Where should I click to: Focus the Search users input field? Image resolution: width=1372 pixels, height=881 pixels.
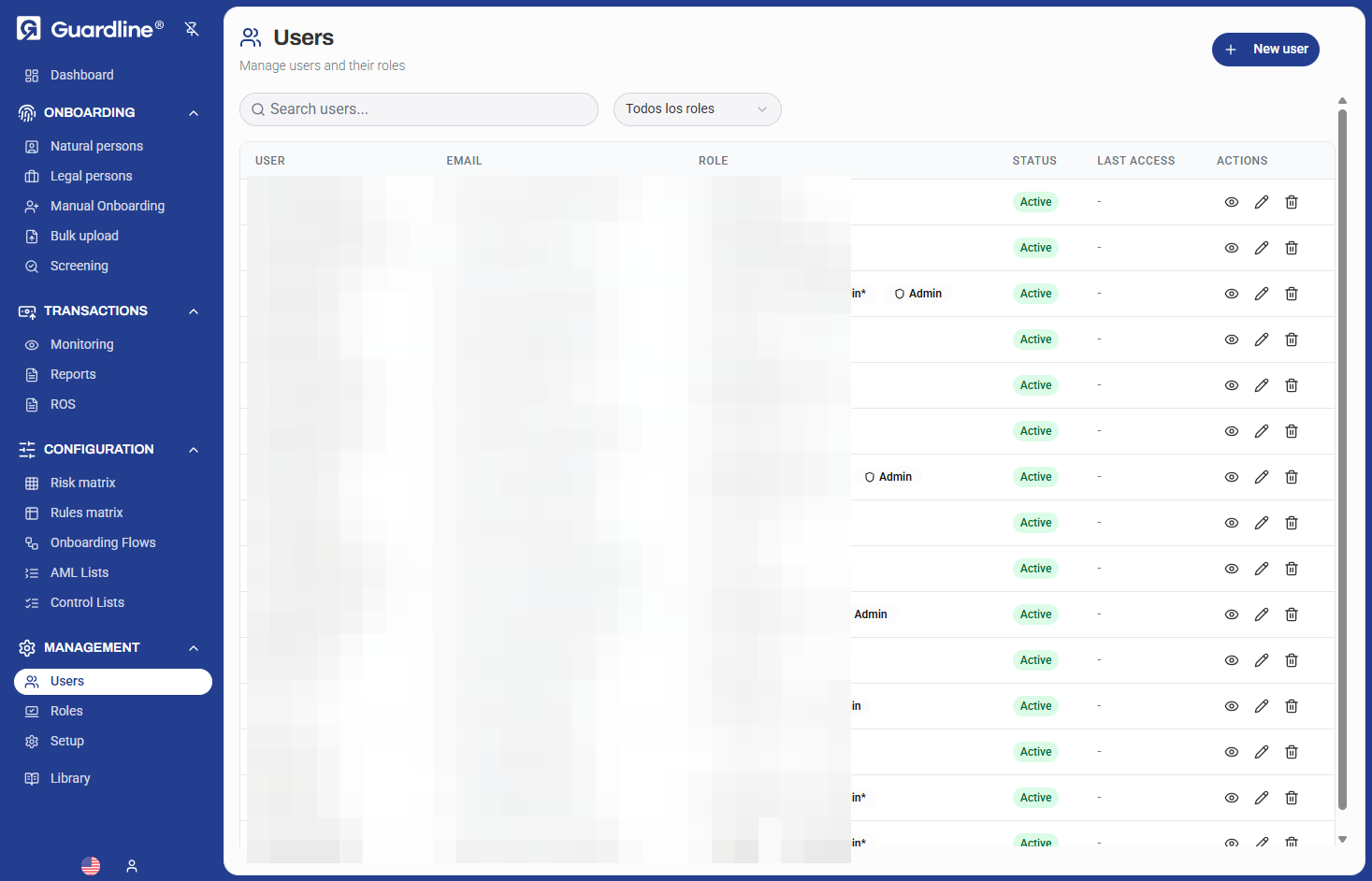point(418,109)
